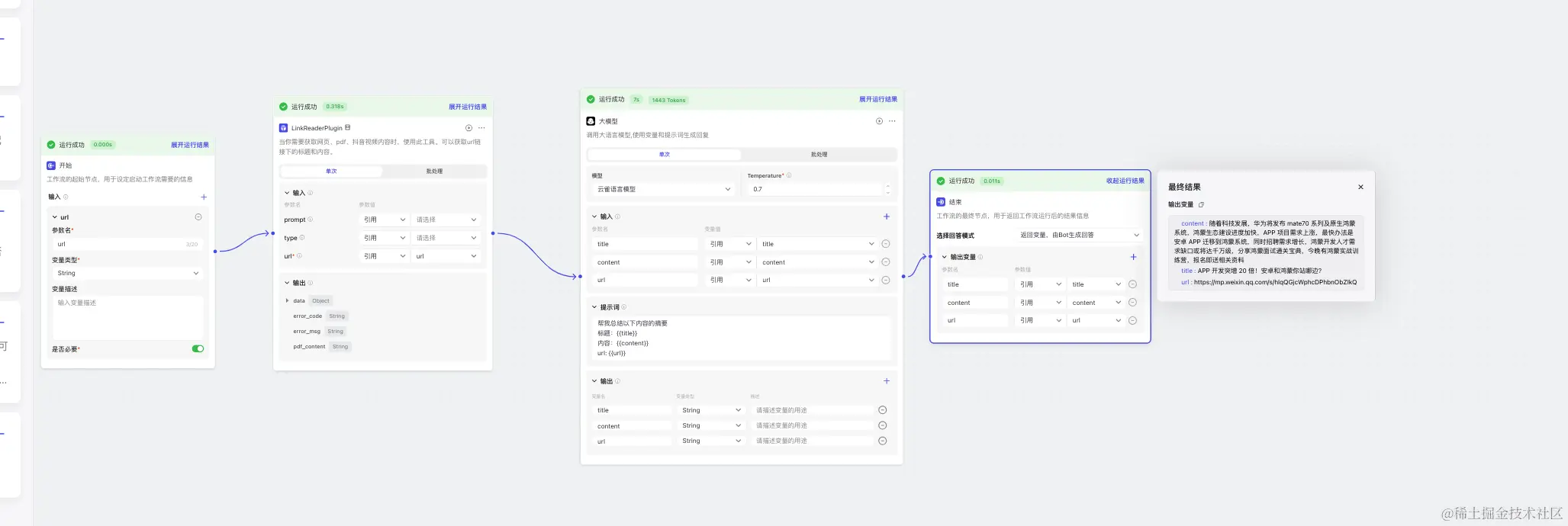The image size is (1568, 526).
Task: Switch 大模型 node to 单次 tab
Action: [x=665, y=155]
